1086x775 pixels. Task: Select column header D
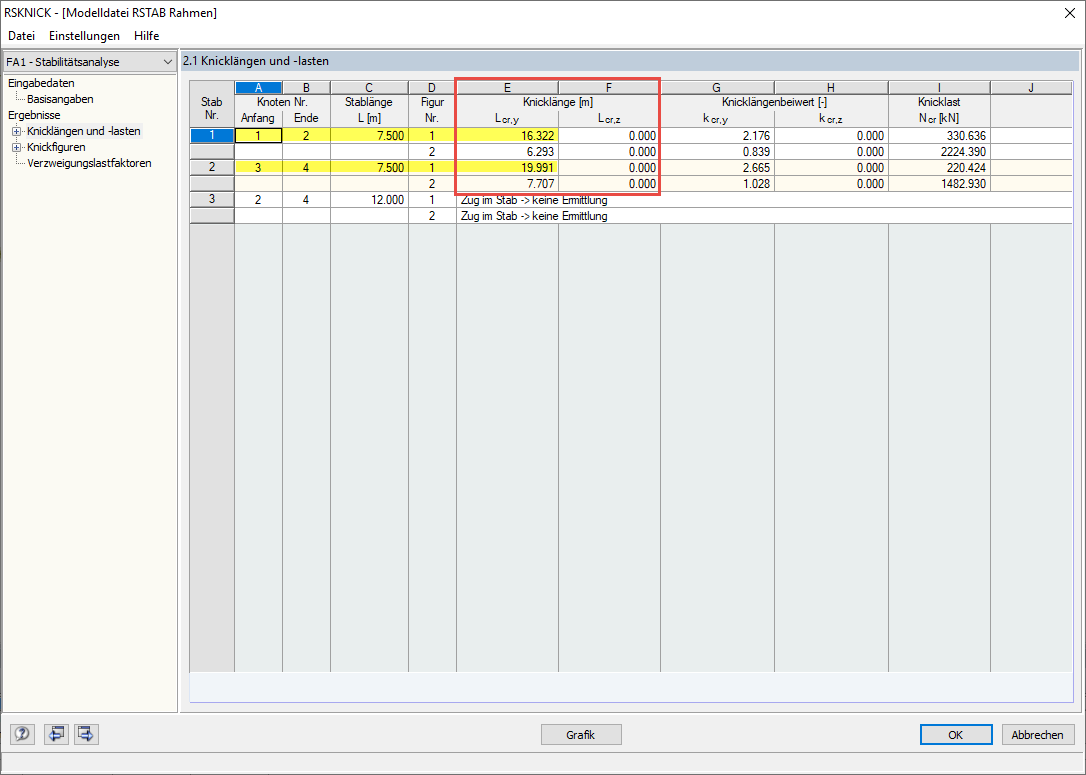[432, 87]
